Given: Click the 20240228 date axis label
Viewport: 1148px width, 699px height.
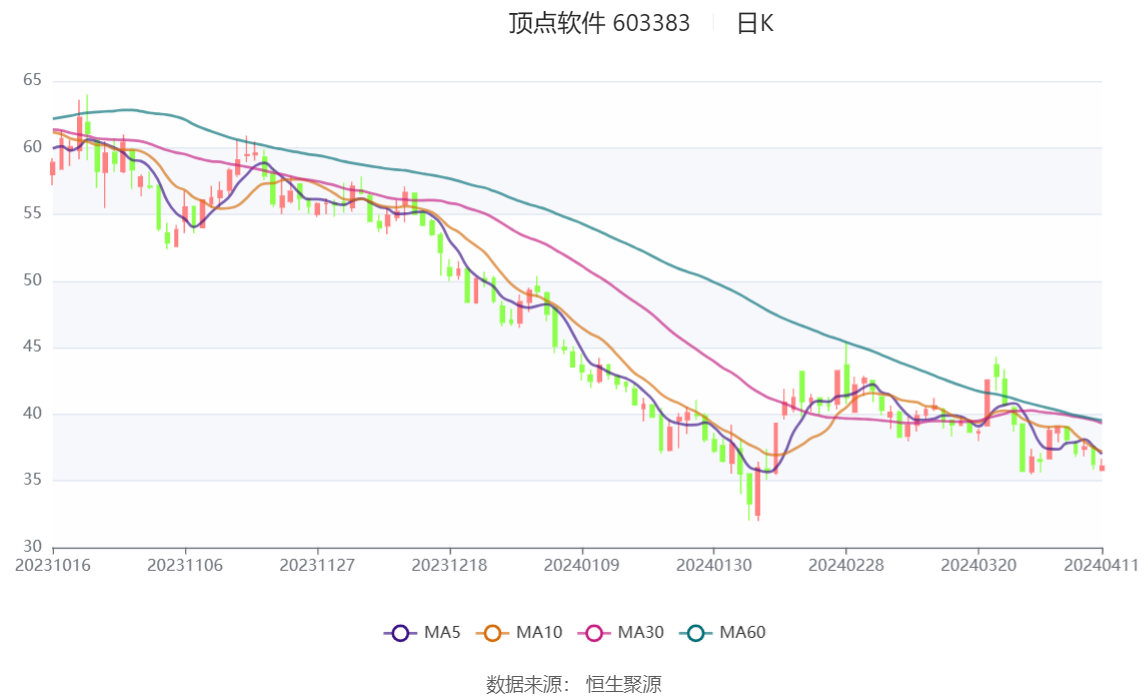Looking at the screenshot, I should (x=846, y=565).
